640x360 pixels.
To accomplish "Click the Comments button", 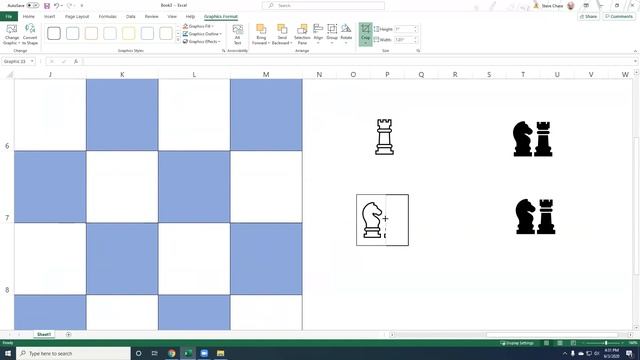I will click(x=619, y=16).
